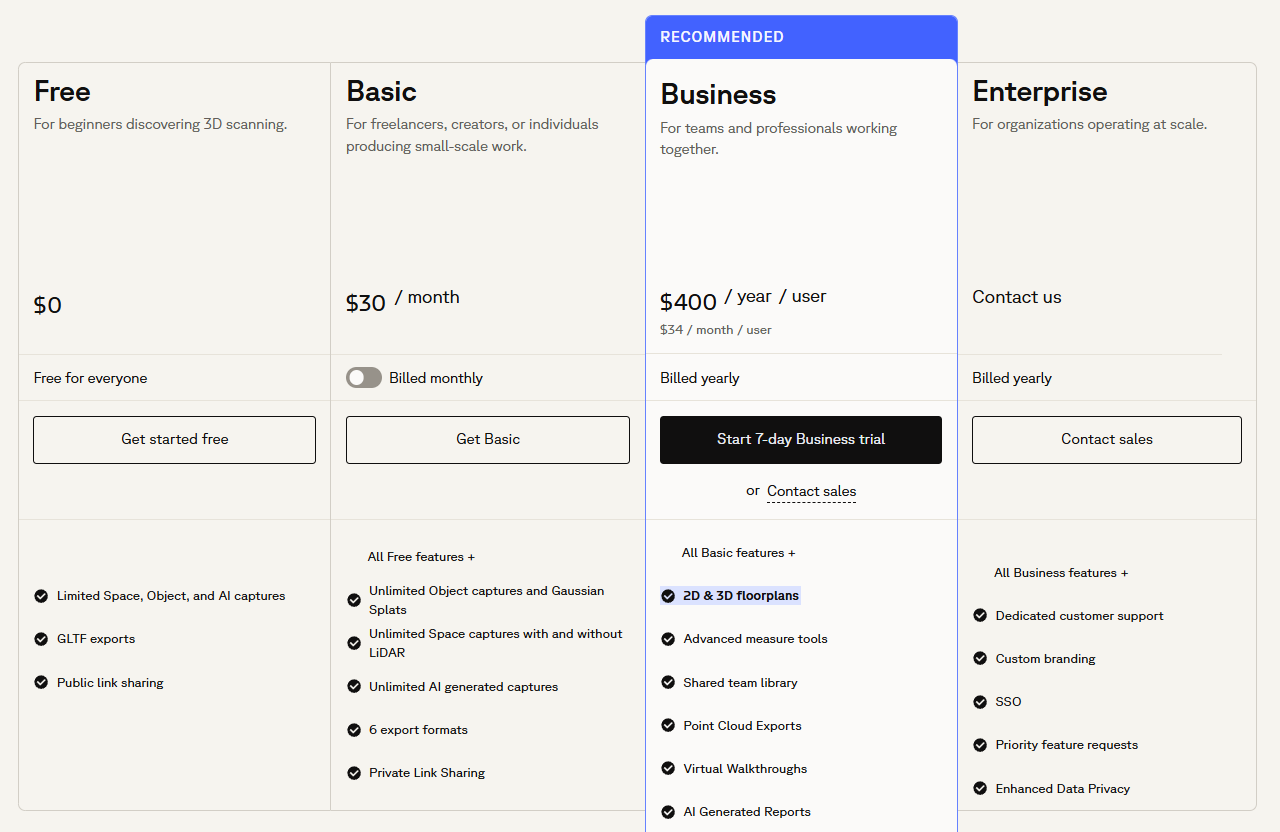
Task: Click checkmark icon beside Custom branding
Action: point(980,659)
